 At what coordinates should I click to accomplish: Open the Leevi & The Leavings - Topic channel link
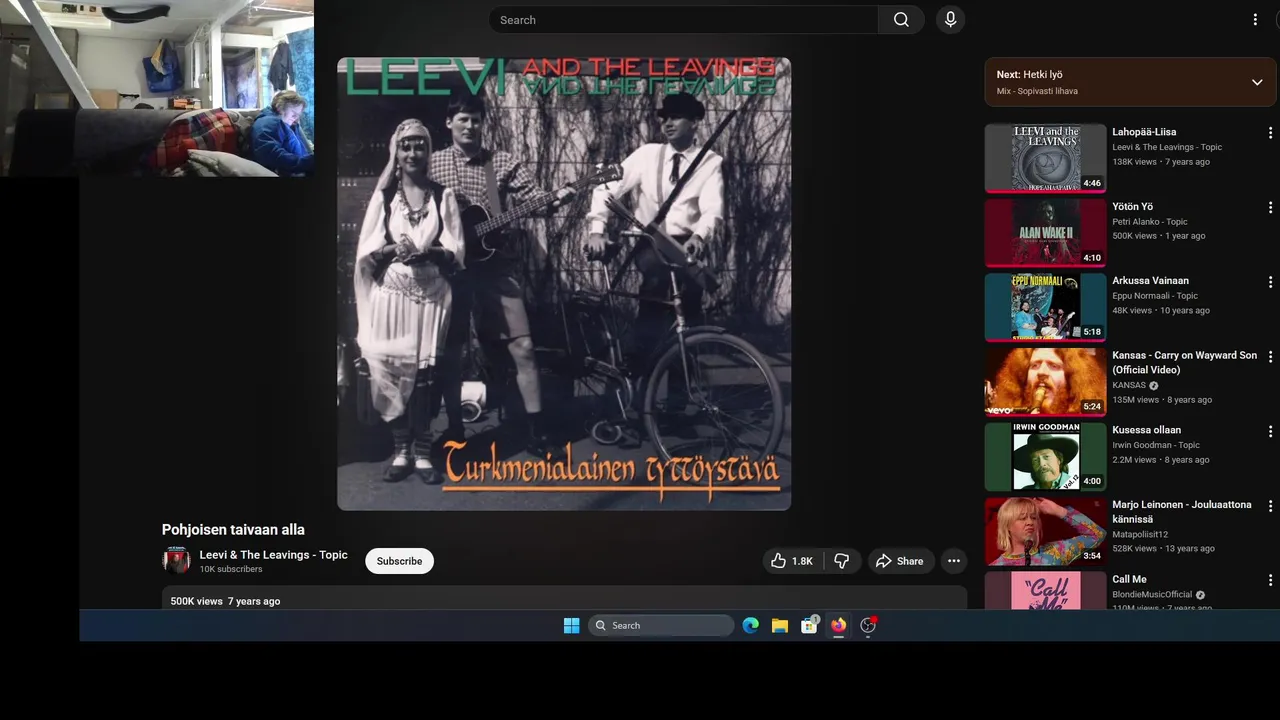point(273,555)
